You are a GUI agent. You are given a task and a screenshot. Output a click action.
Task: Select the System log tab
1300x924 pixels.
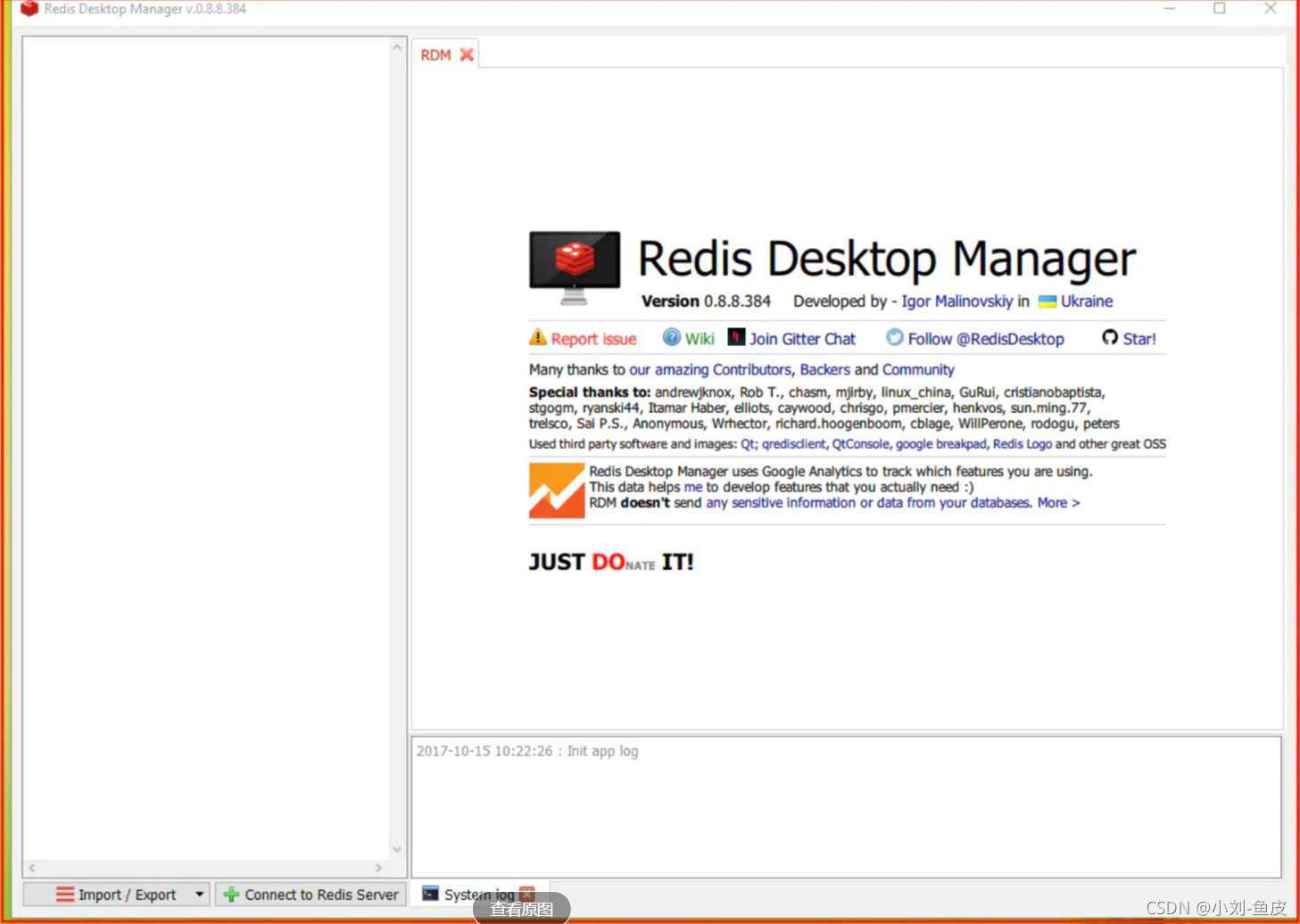coord(478,894)
